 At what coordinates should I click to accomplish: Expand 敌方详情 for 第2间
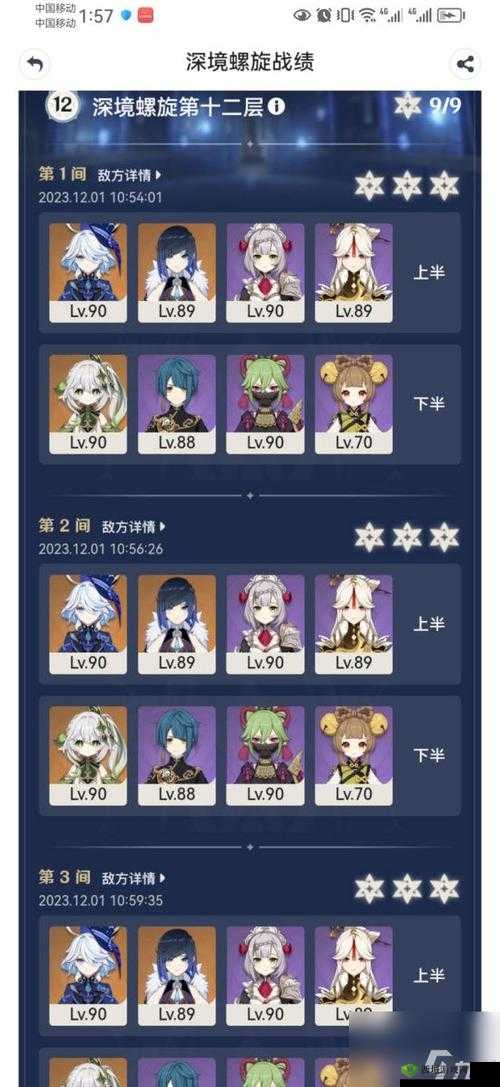pos(134,527)
